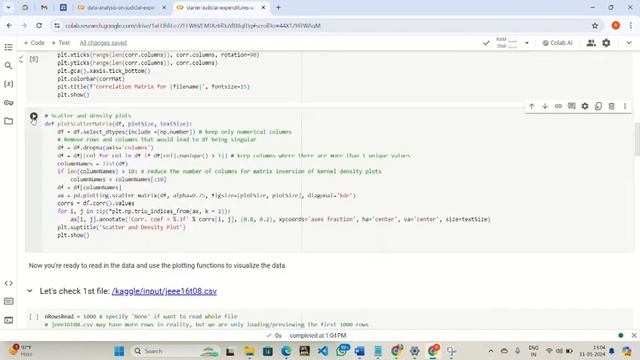
Task: Add a comment to the cell
Action: click(x=571, y=106)
